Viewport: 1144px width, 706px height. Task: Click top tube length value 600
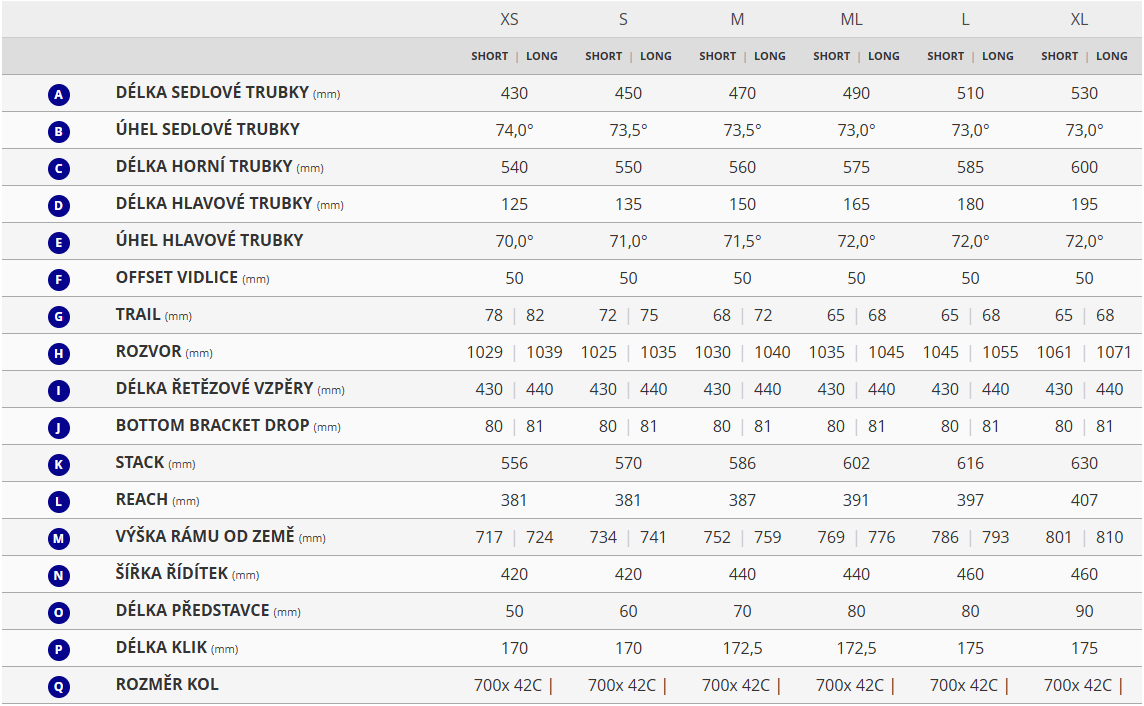[x=1084, y=167]
